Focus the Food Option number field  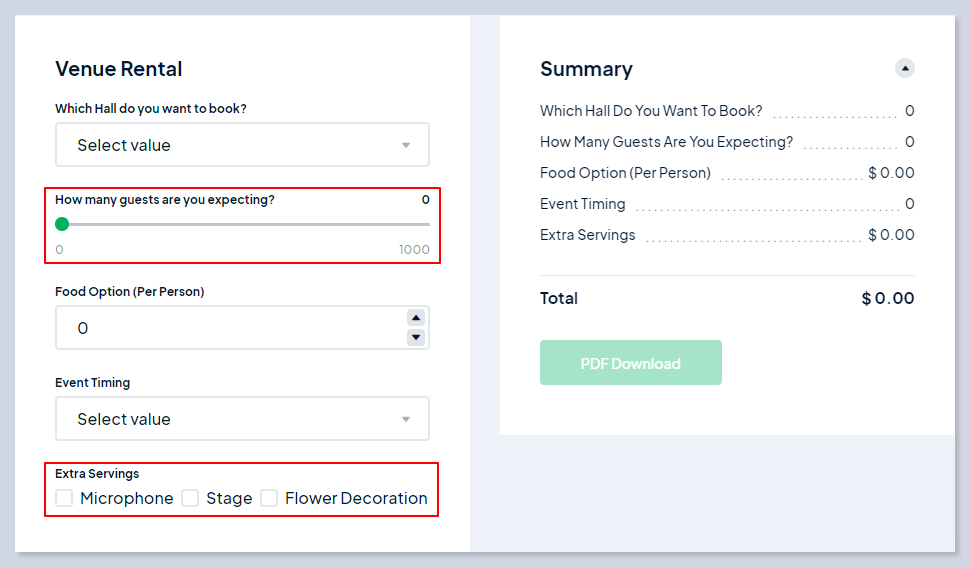(230, 328)
